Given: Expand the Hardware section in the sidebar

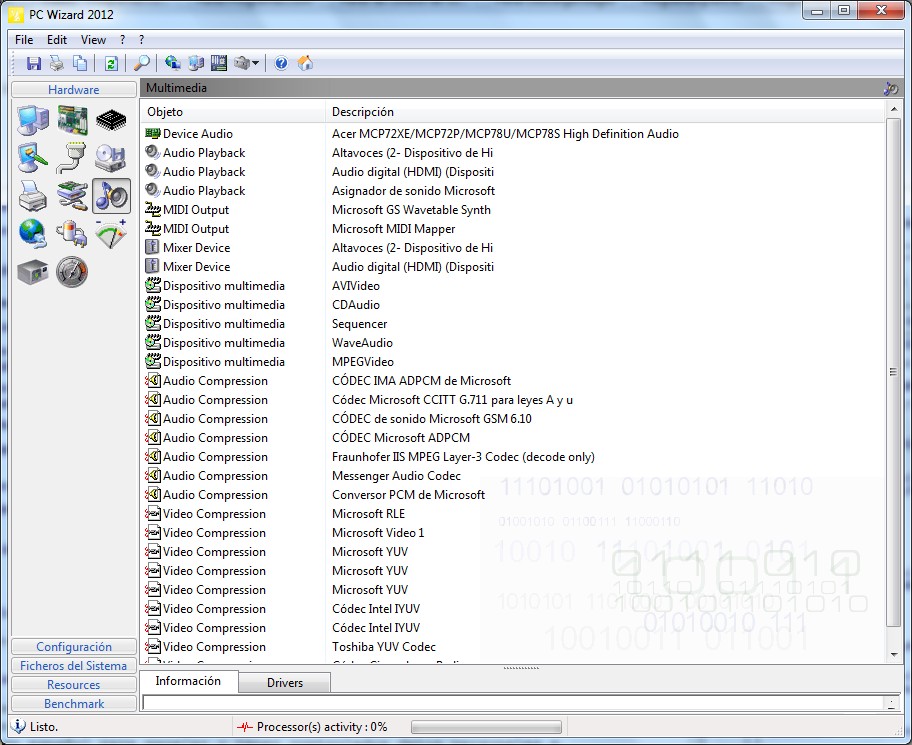Looking at the screenshot, I should pyautogui.click(x=74, y=90).
